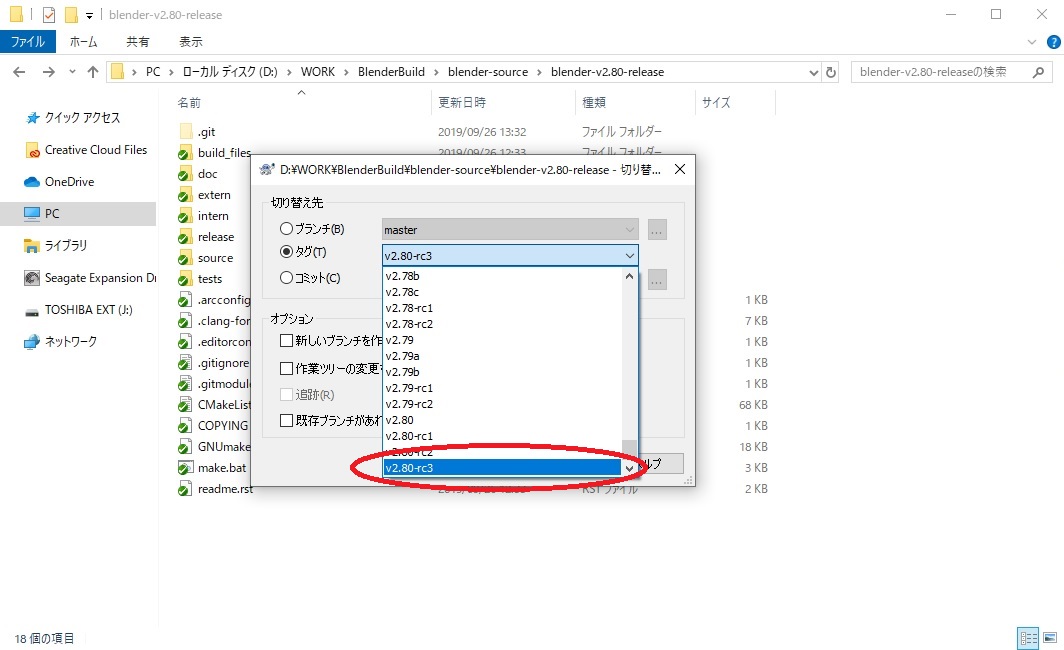Sort files by 名前 column header
Viewport: 1064px width, 650px height.
point(189,102)
